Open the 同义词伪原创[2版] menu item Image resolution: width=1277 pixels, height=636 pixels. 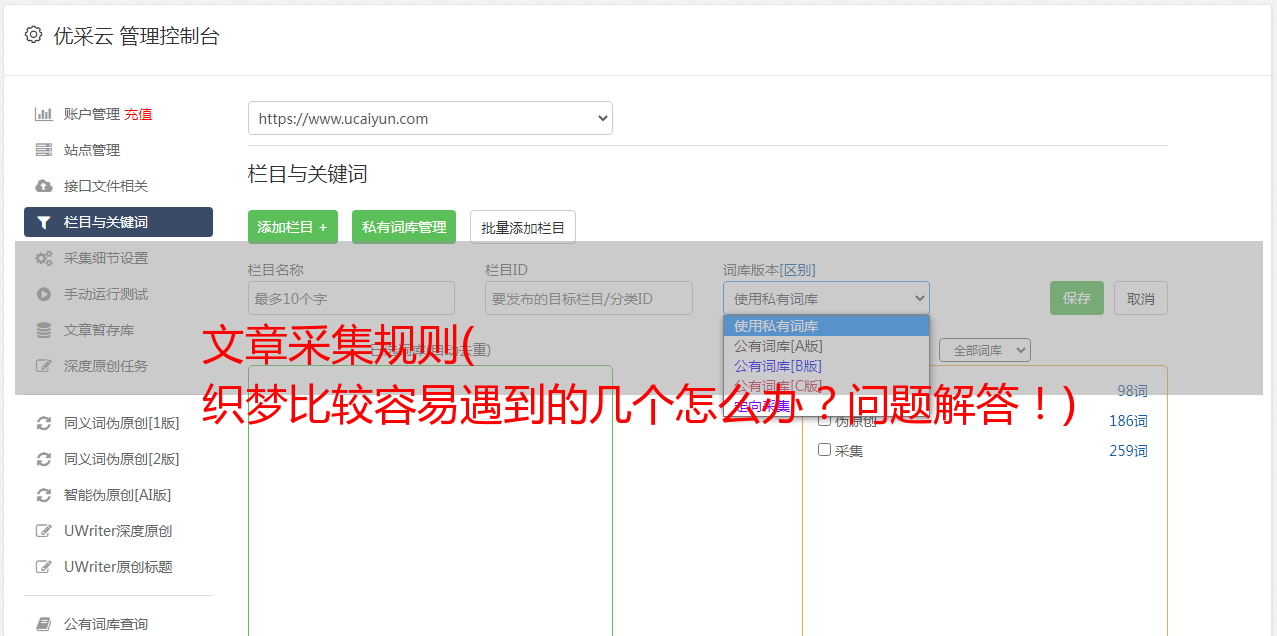point(121,459)
